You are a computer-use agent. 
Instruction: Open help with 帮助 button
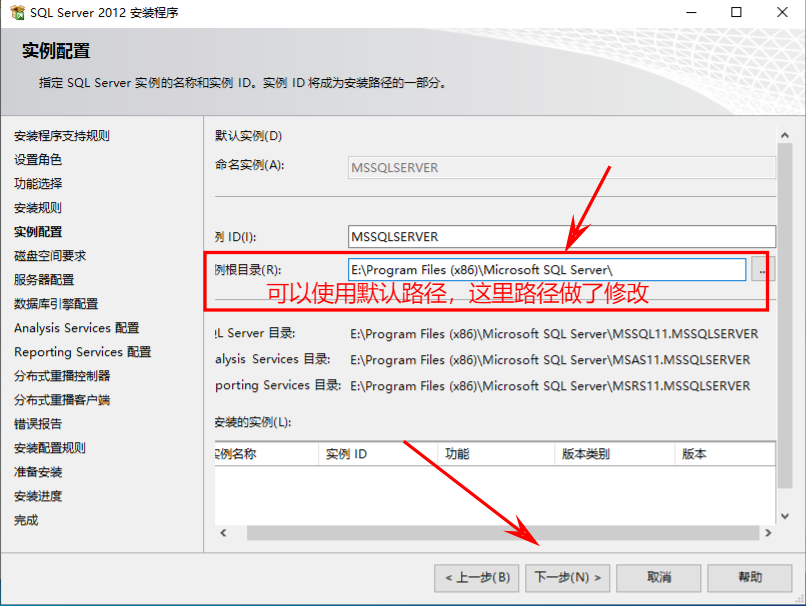[749, 578]
